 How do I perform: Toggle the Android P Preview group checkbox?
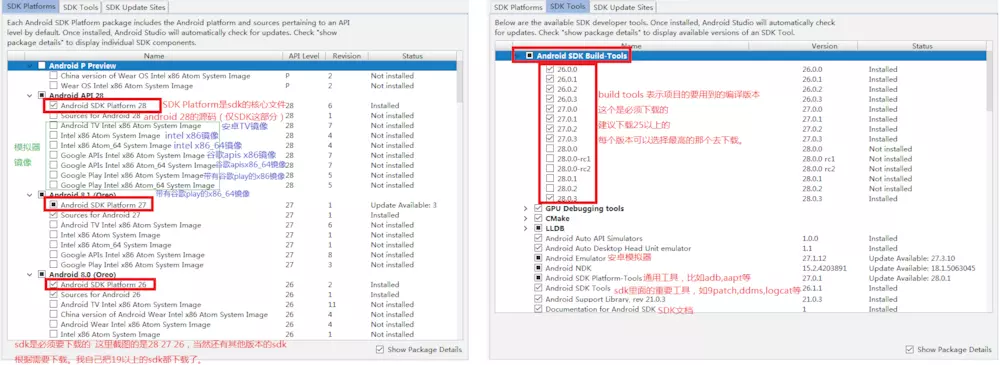[41, 66]
